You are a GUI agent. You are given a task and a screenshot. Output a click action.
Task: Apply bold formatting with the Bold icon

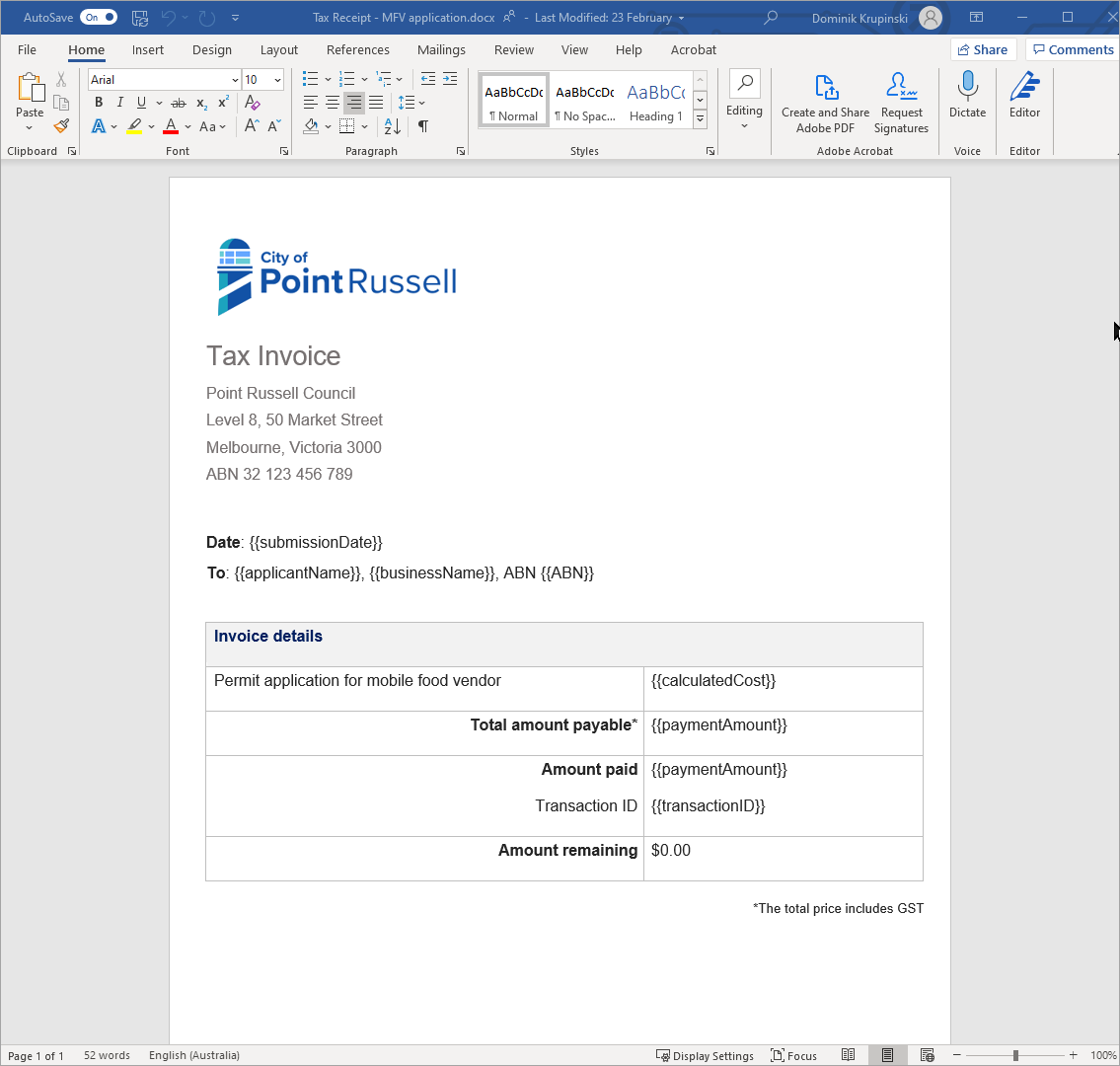coord(98,102)
